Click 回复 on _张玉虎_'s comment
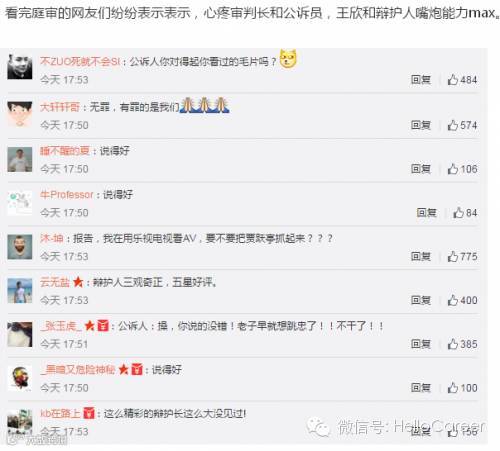 pyautogui.click(x=421, y=344)
